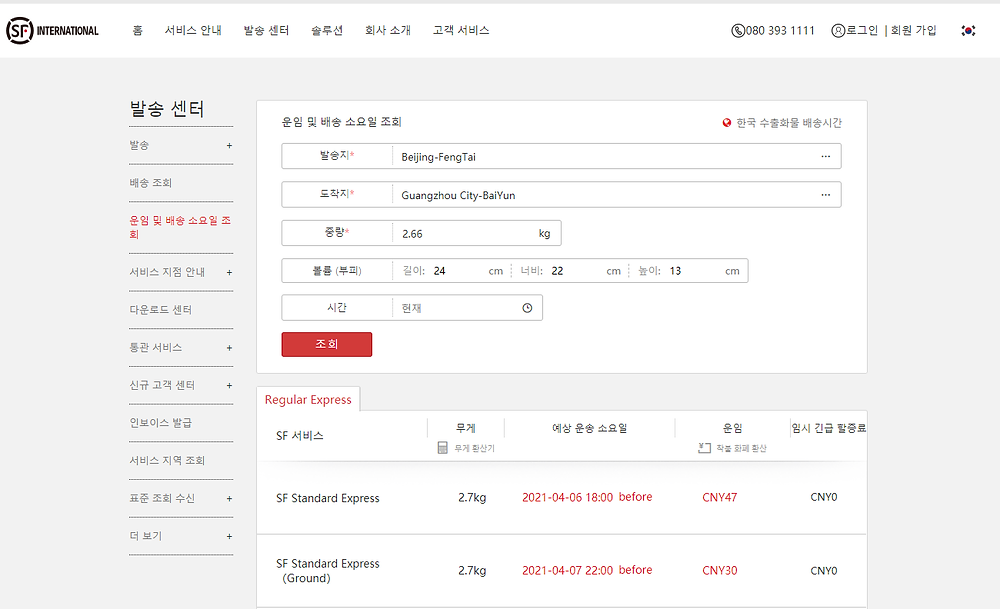Expand the 신규 고객 센터 sidebar section
This screenshot has width=1000, height=609.
(x=229, y=386)
